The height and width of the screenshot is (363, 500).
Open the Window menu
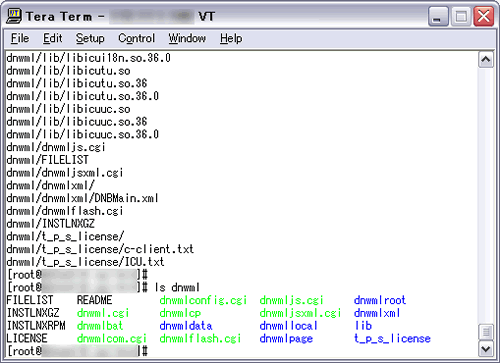click(187, 38)
